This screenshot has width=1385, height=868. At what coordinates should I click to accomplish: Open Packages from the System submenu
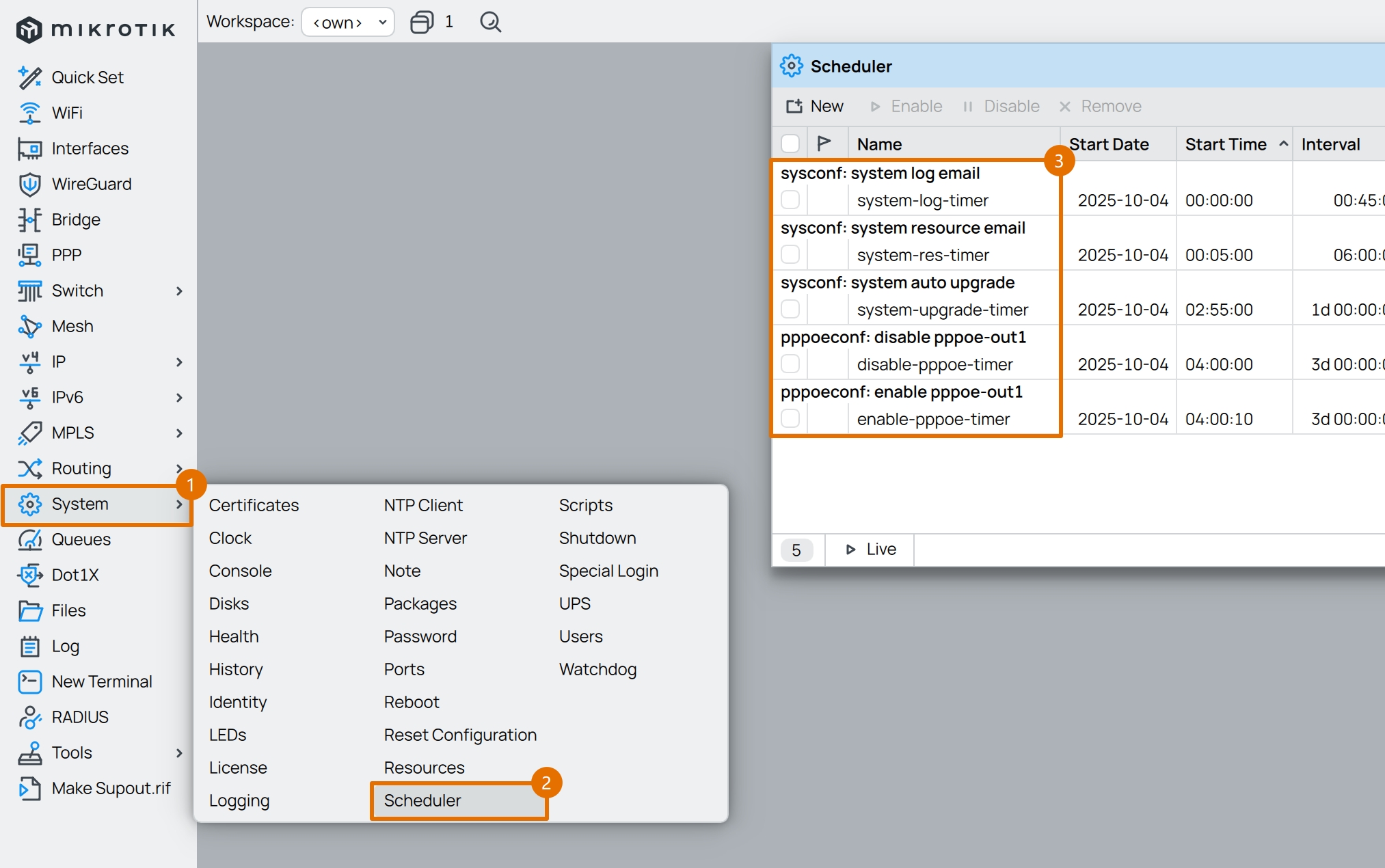(420, 603)
